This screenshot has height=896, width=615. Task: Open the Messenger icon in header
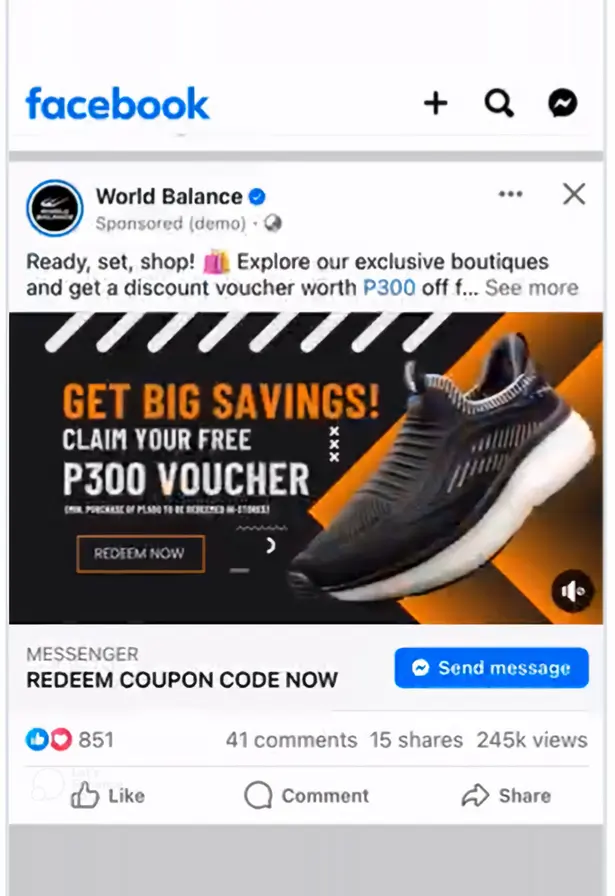point(563,103)
